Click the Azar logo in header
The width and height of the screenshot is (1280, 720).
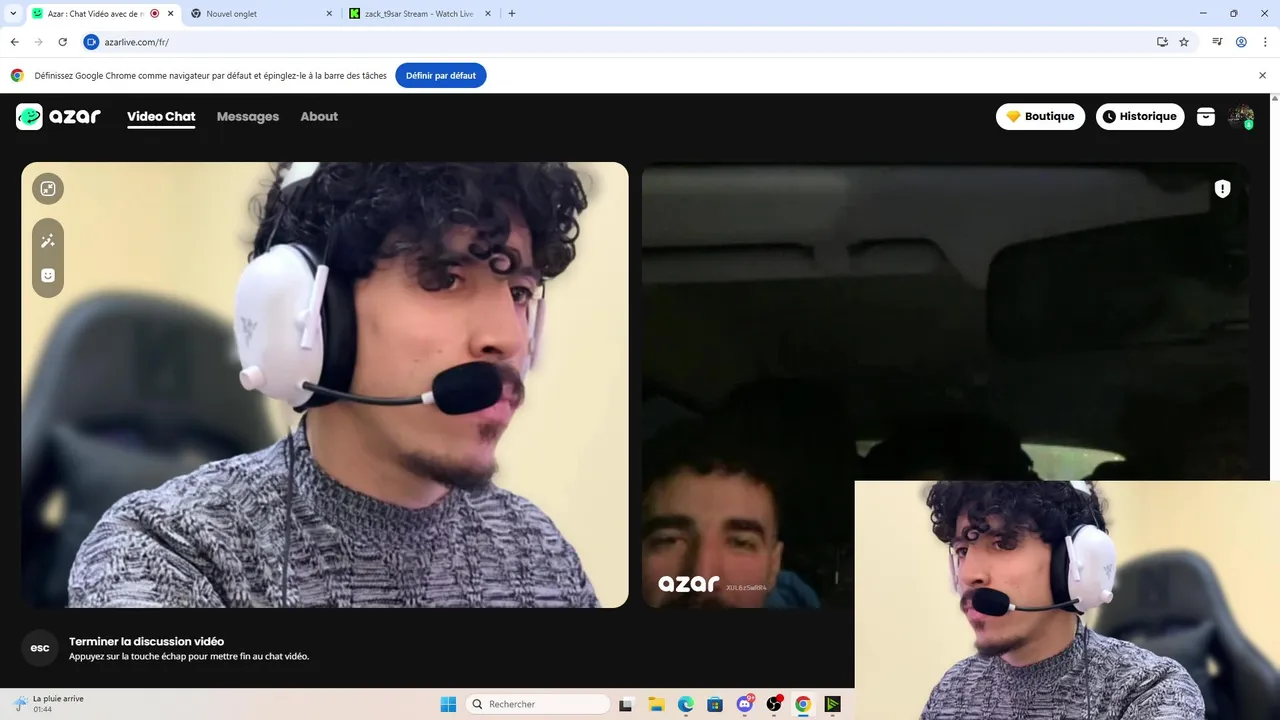pyautogui.click(x=58, y=116)
